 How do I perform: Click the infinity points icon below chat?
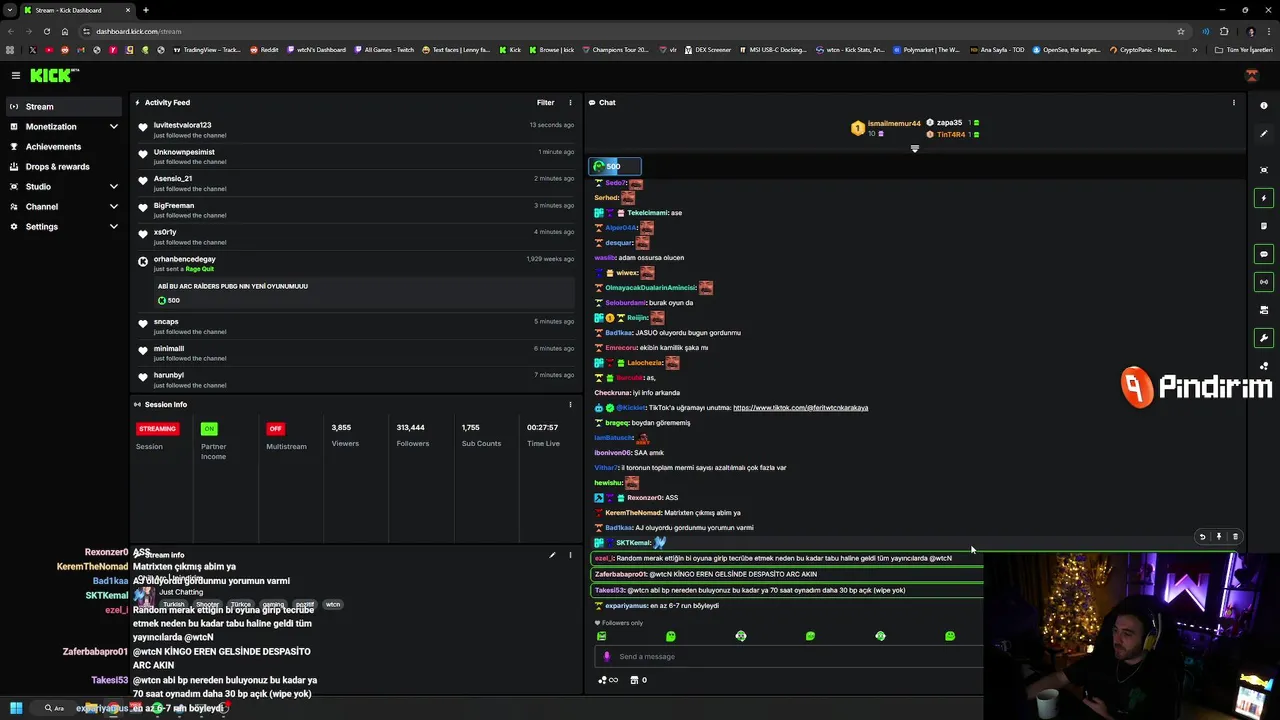point(608,680)
